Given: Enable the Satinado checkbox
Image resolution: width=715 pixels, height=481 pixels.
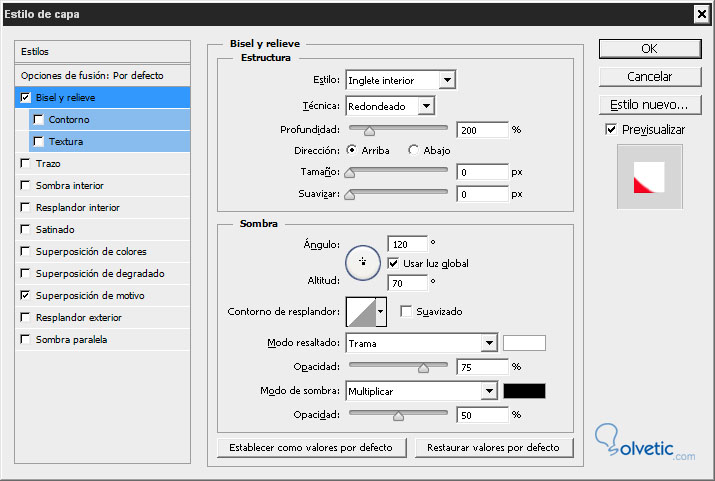Looking at the screenshot, I should 26,229.
